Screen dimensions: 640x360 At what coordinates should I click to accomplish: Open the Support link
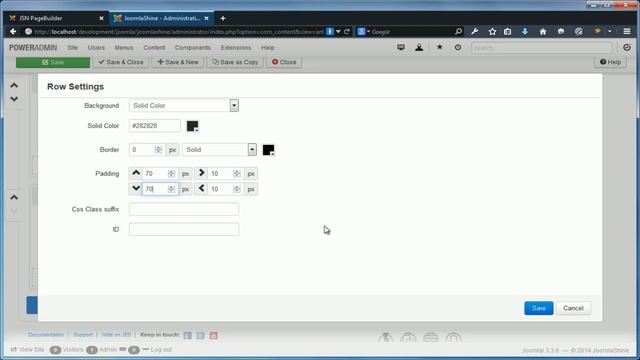(83, 335)
